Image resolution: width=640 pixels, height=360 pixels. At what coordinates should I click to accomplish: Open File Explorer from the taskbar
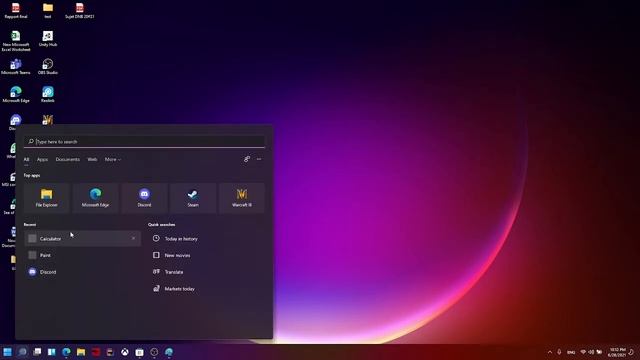tap(81, 352)
